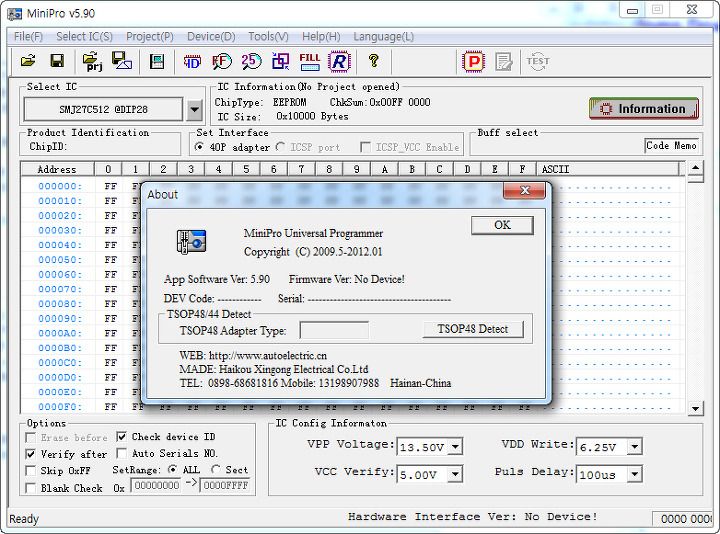Image resolution: width=720 pixels, height=534 pixels.
Task: Enable Auto Serials NO. checkbox
Action: (x=121, y=454)
